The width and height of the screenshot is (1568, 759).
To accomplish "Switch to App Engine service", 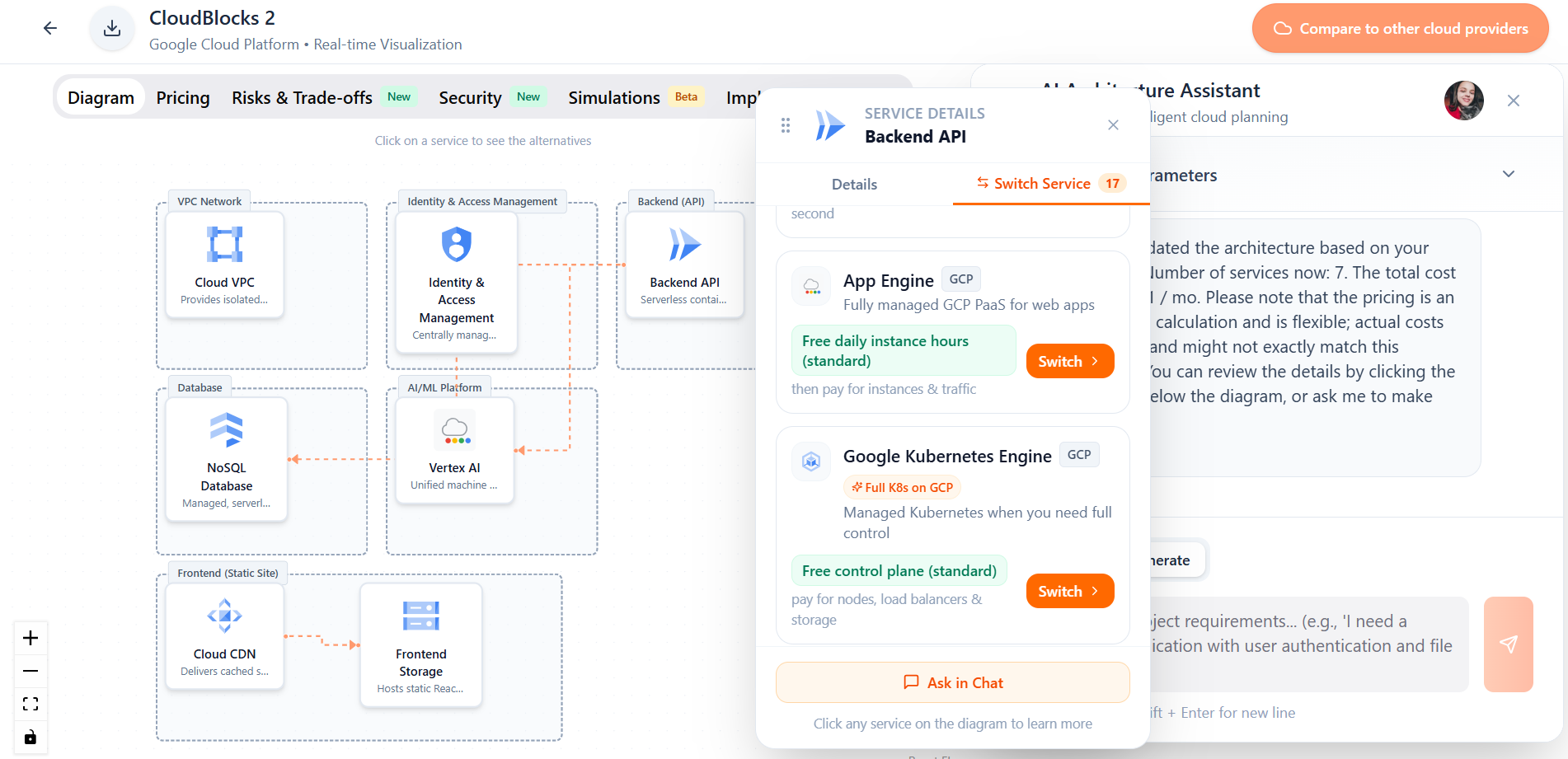I will pyautogui.click(x=1069, y=361).
